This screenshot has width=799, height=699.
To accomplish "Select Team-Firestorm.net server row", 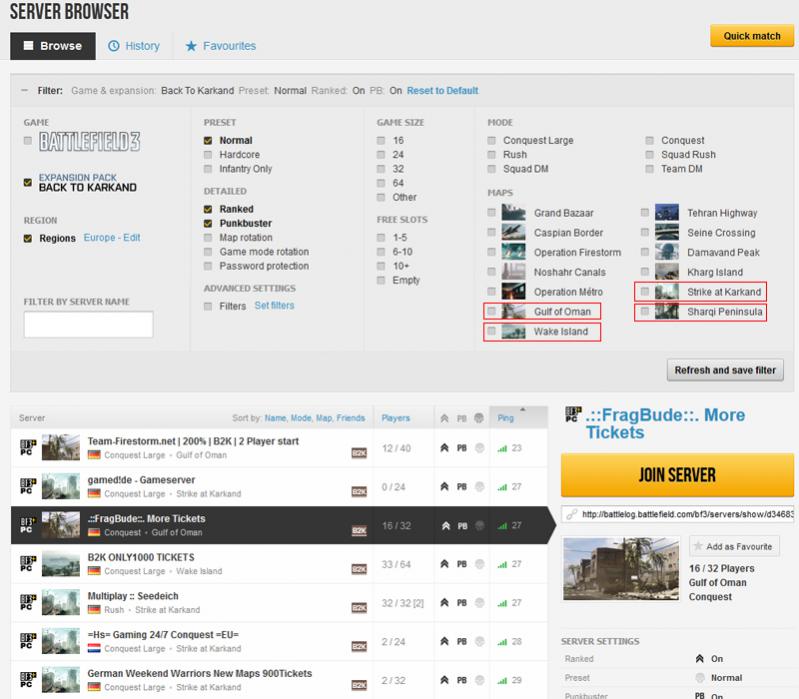I will (x=279, y=448).
